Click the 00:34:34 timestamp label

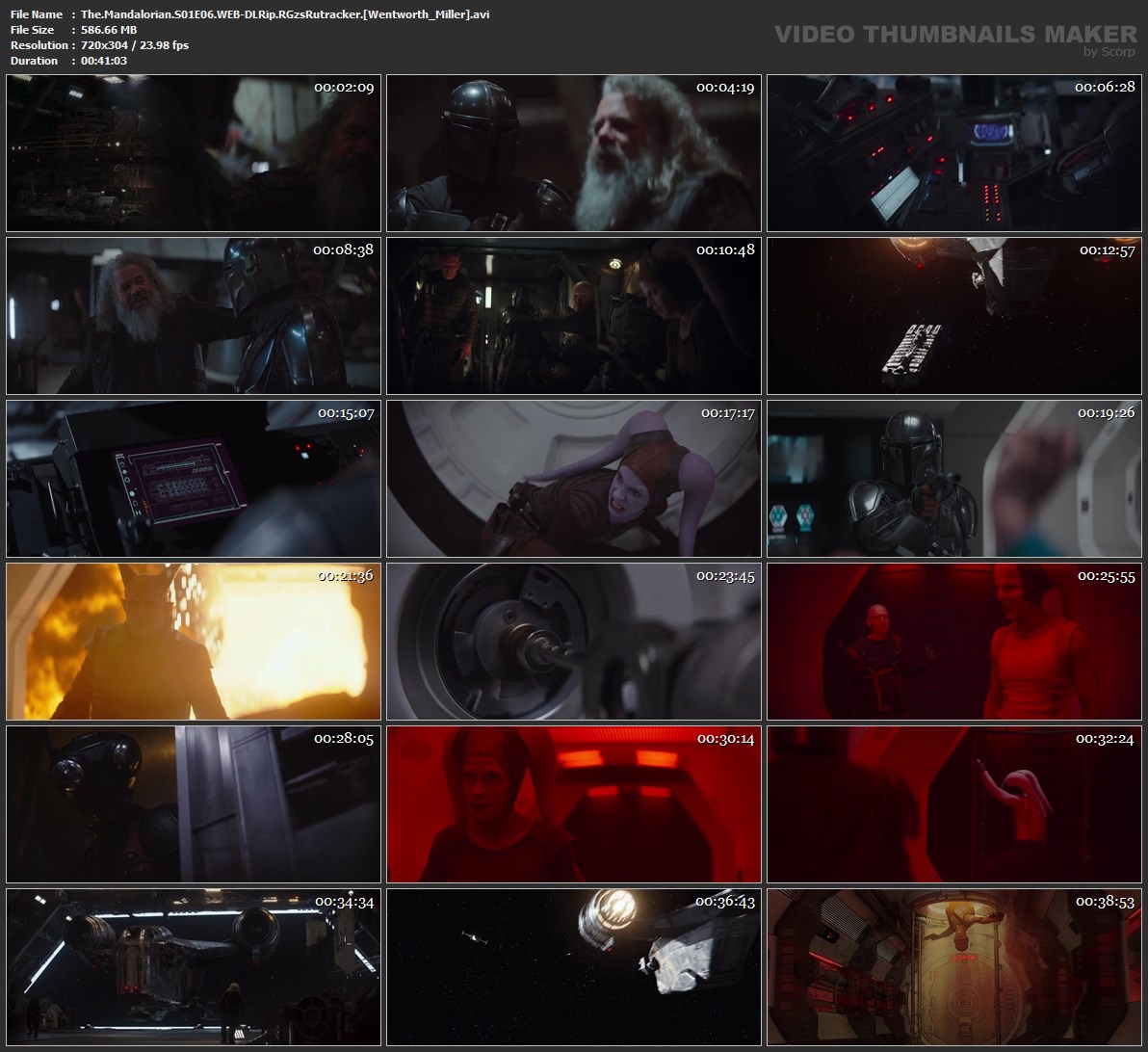coord(344,903)
